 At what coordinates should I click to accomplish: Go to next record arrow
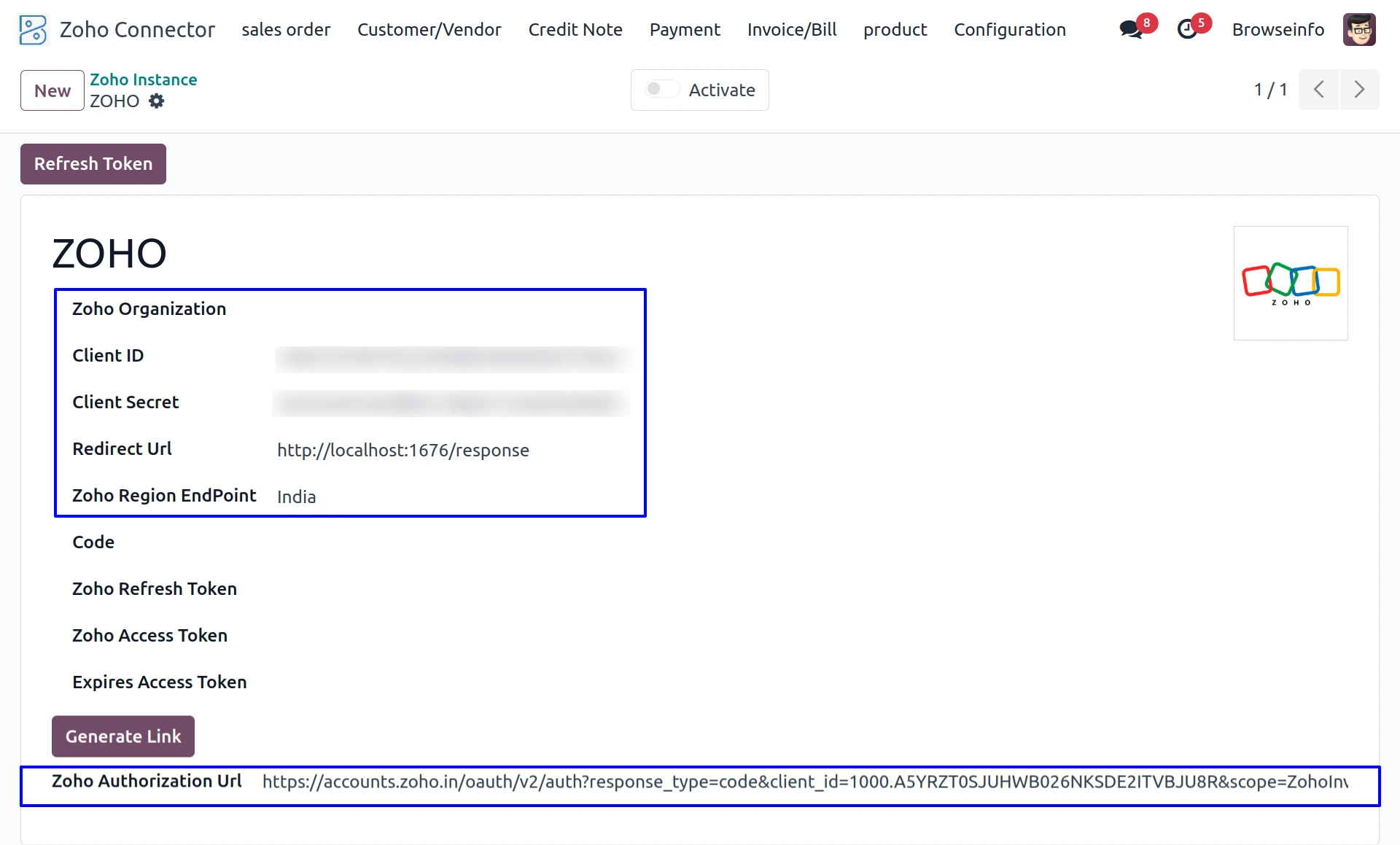pos(1359,90)
